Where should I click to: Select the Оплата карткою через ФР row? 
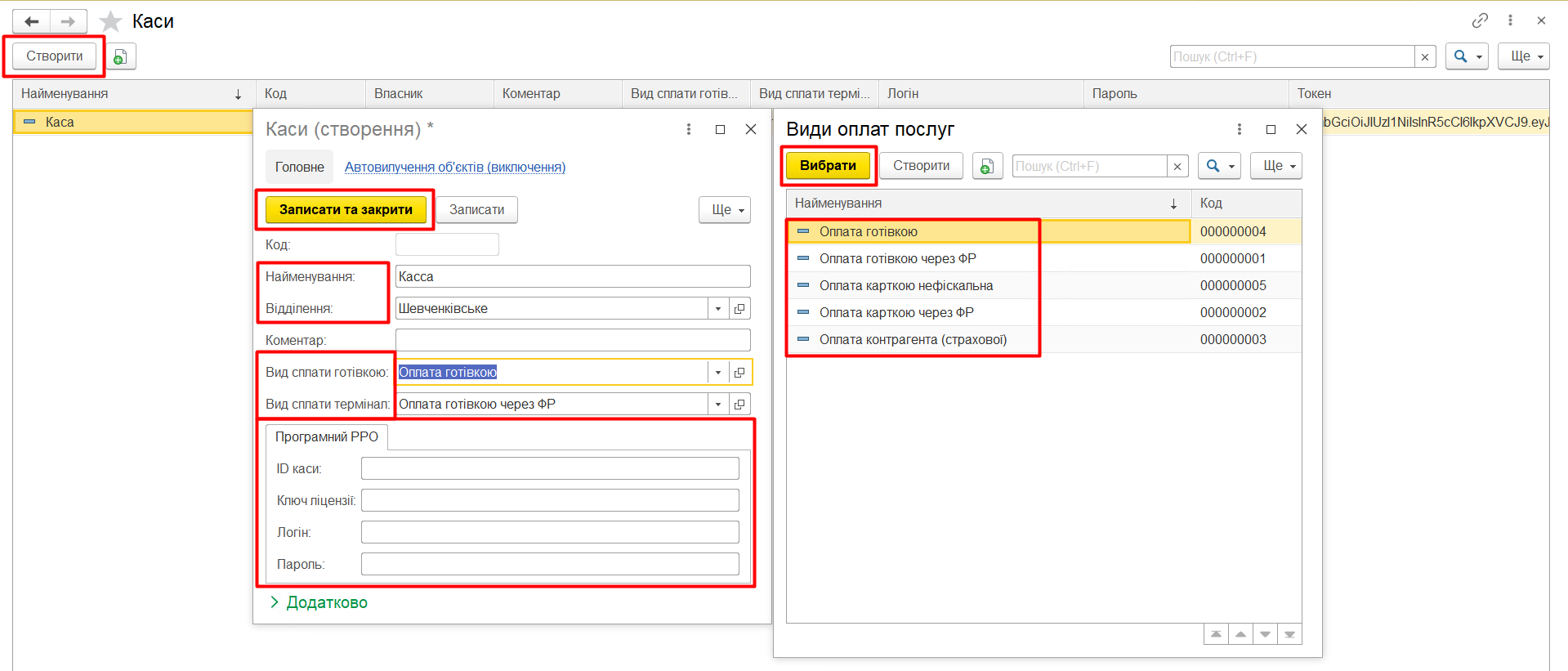pyautogui.click(x=896, y=312)
